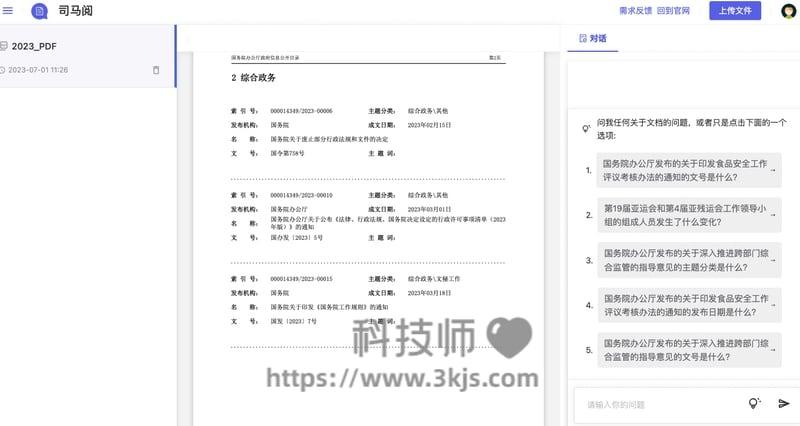Switch to the 对话 tab

click(593, 38)
